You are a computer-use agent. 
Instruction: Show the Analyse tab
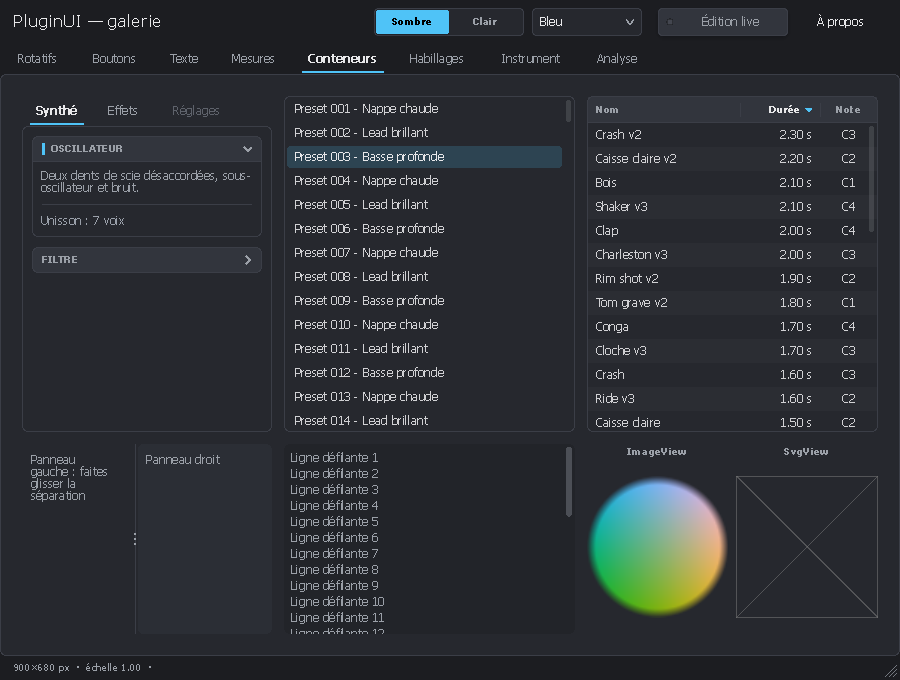617,59
